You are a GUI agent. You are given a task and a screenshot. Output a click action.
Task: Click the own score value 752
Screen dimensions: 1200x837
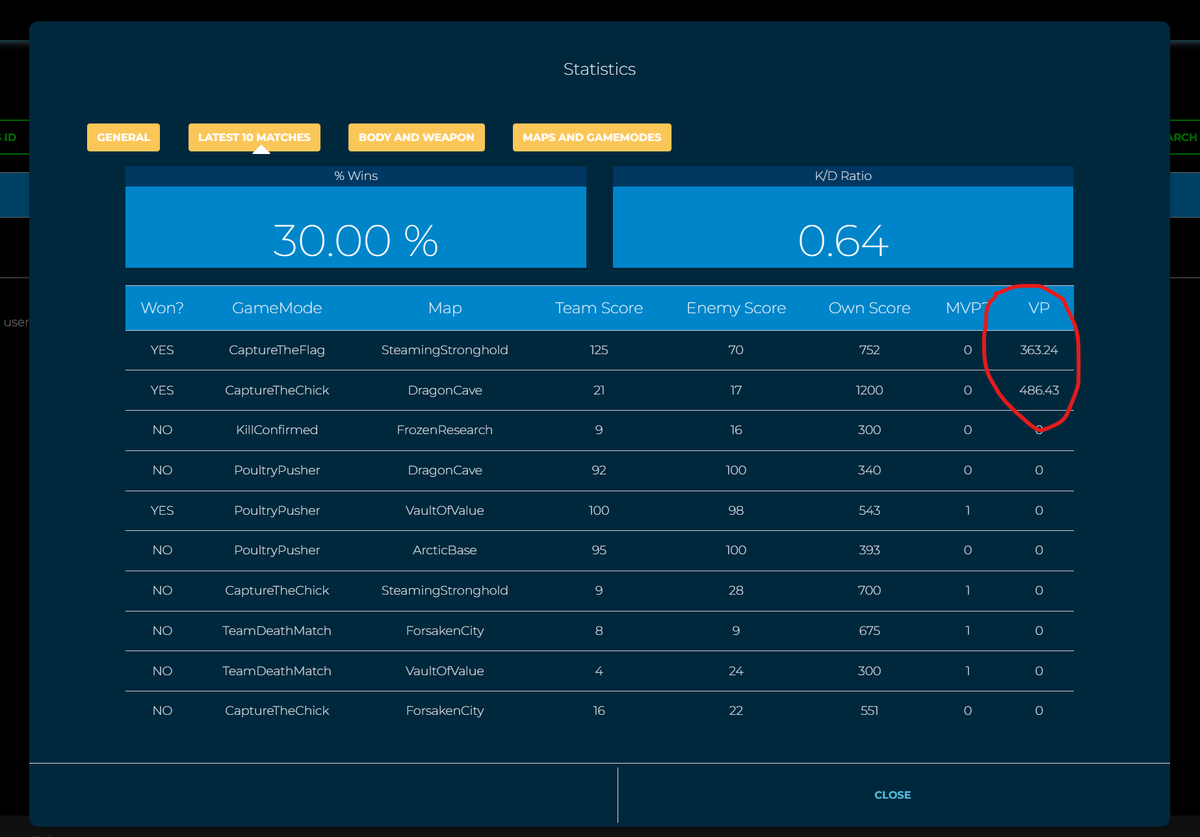coord(870,350)
